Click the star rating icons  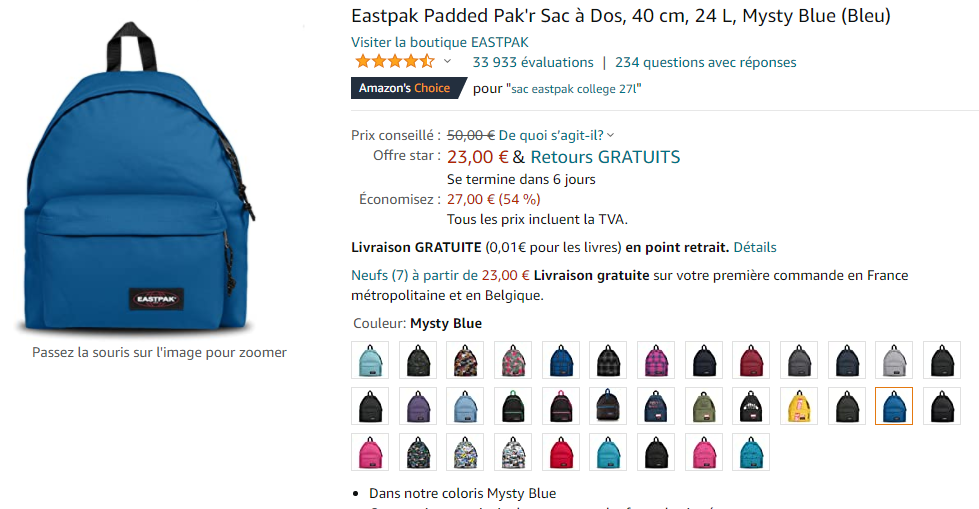(x=394, y=62)
